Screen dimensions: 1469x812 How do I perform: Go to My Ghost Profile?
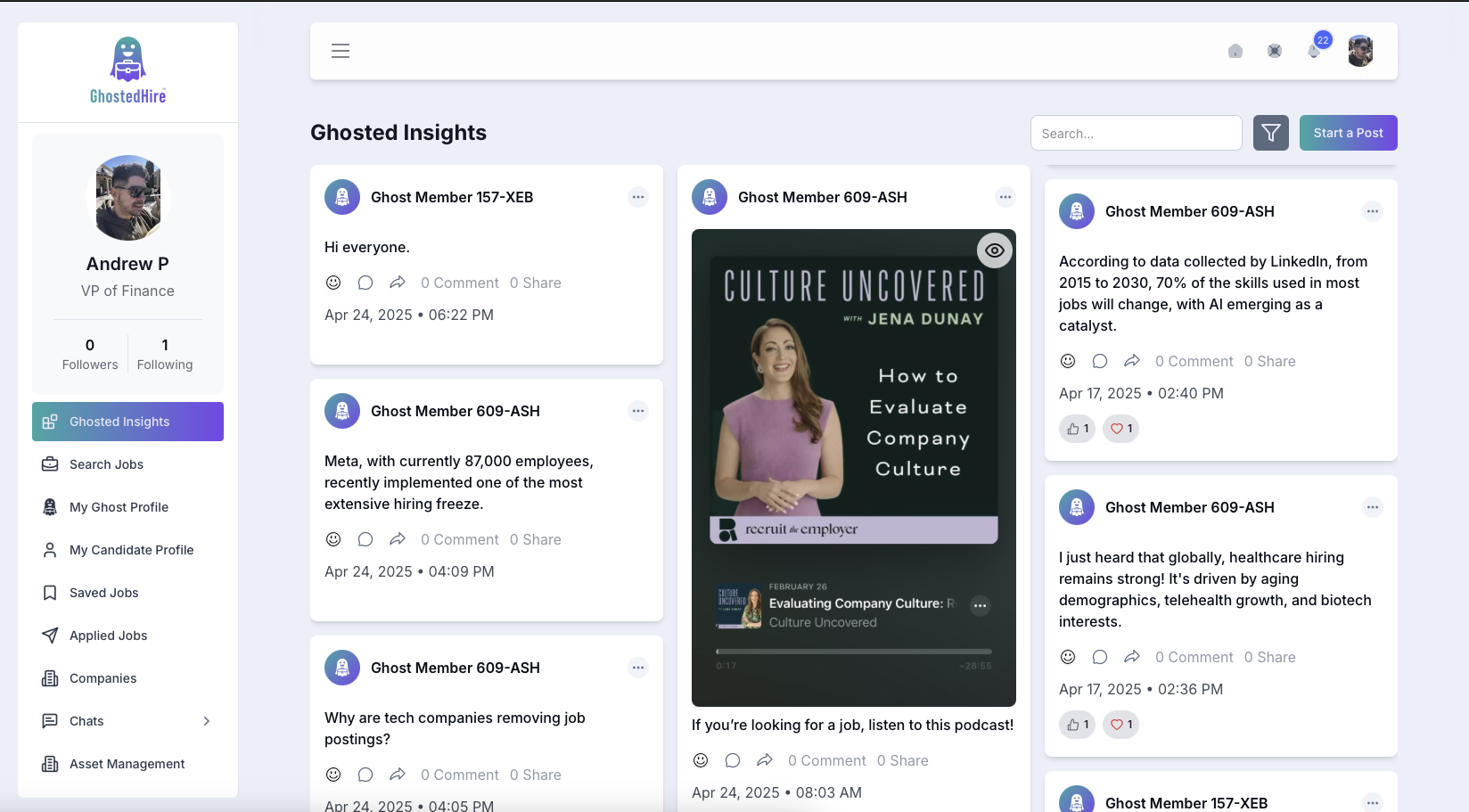(127, 507)
